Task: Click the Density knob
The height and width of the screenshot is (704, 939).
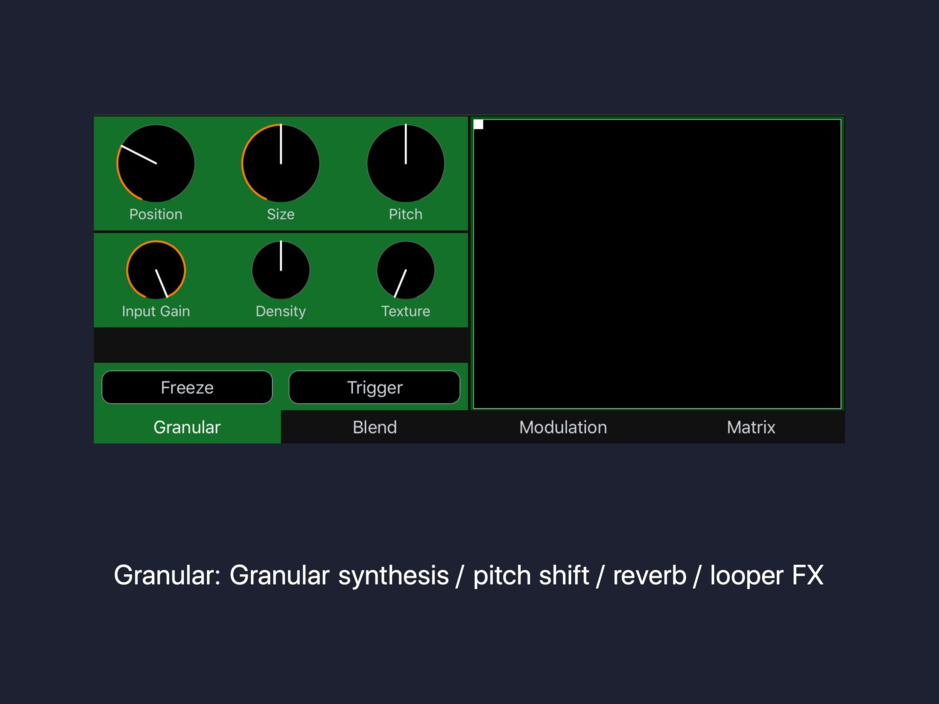Action: tap(280, 270)
